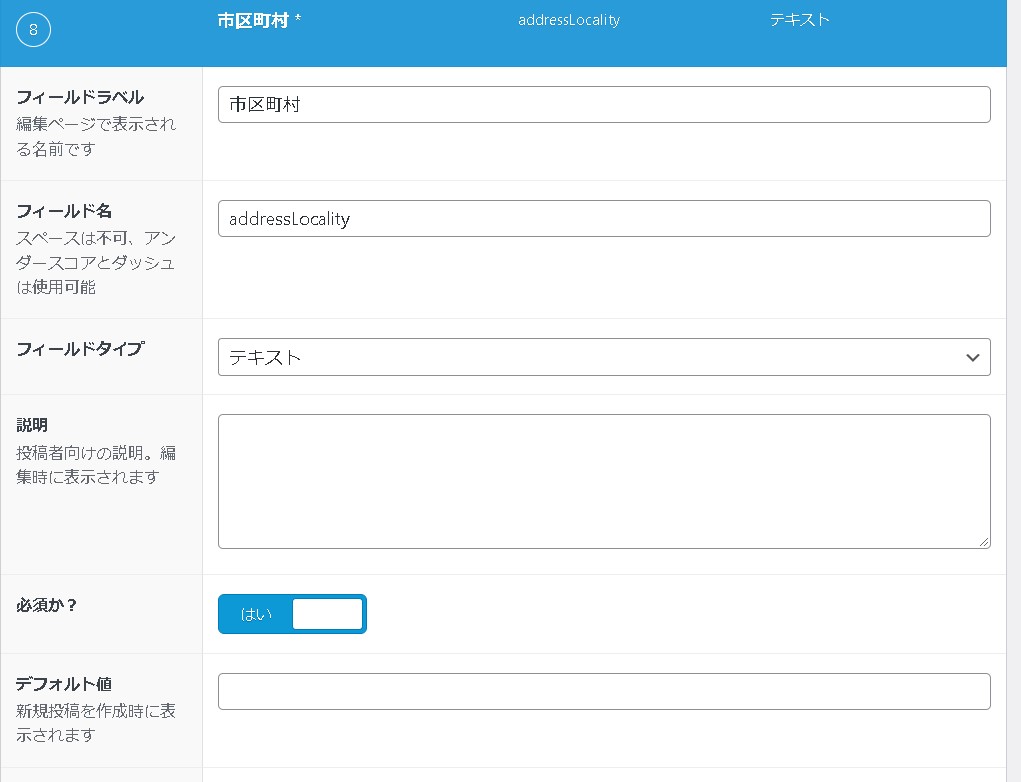Click the 必須か？ label text
Screen dimensions: 1021x782
[x=47, y=605]
